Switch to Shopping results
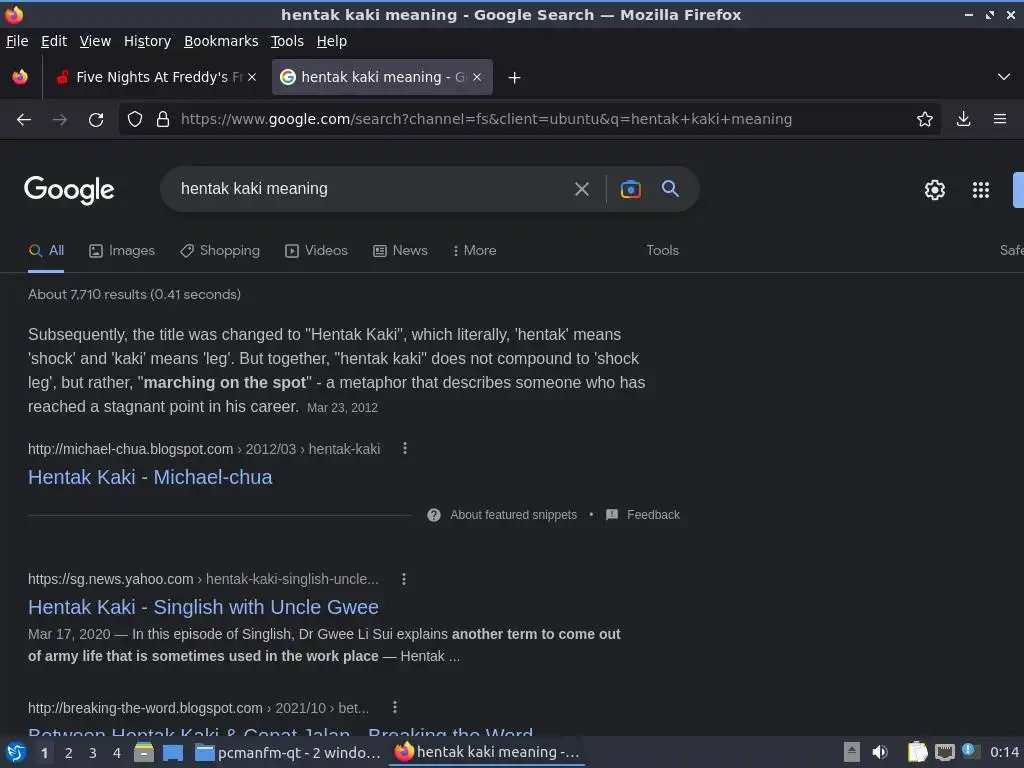This screenshot has height=768, width=1024. [220, 251]
